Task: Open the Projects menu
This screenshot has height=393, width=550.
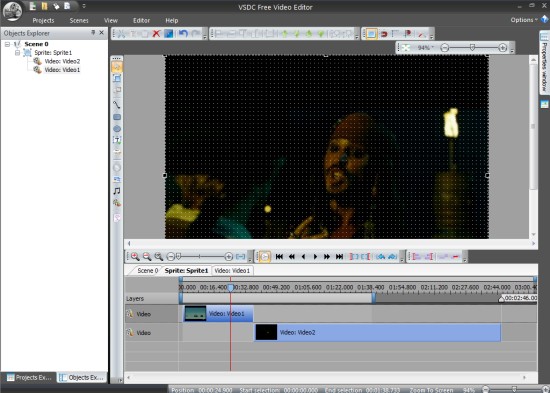Action: click(x=43, y=20)
